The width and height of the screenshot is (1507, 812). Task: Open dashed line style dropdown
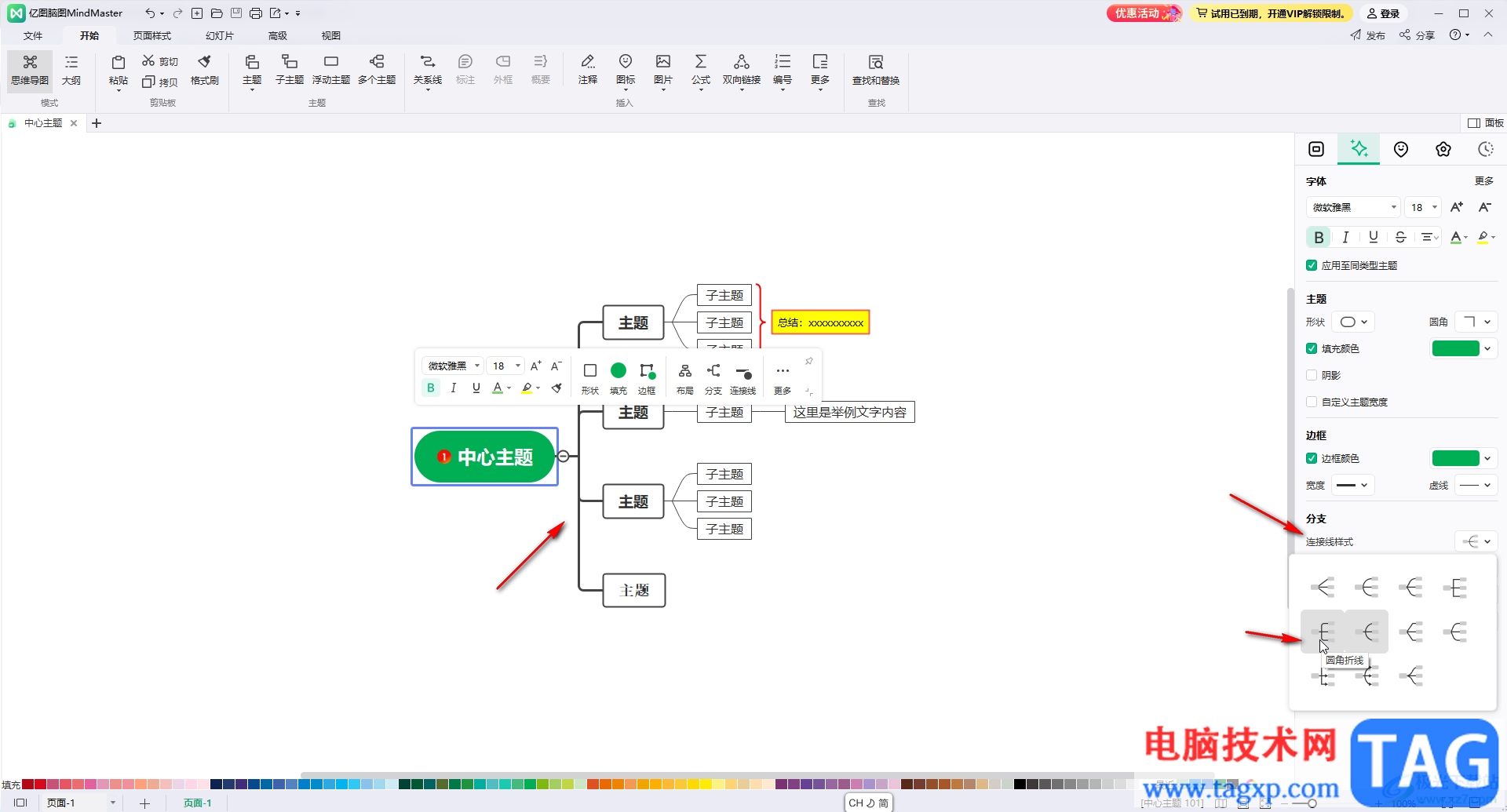pos(1476,485)
